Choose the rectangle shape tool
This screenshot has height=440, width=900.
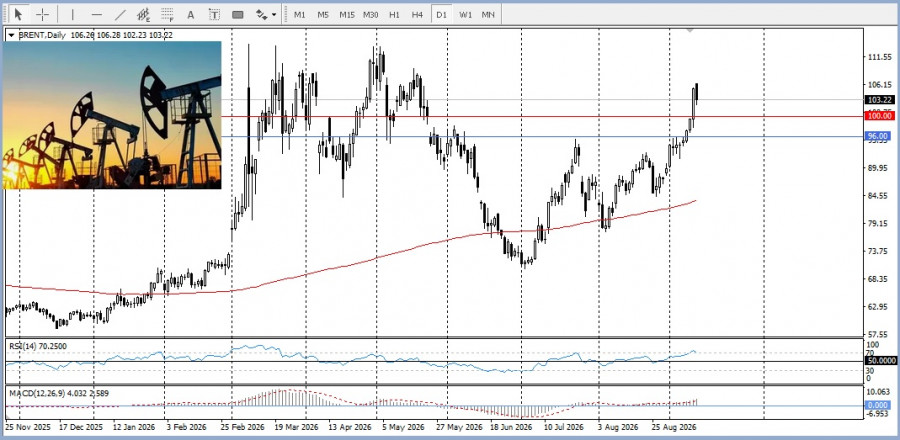tap(238, 14)
